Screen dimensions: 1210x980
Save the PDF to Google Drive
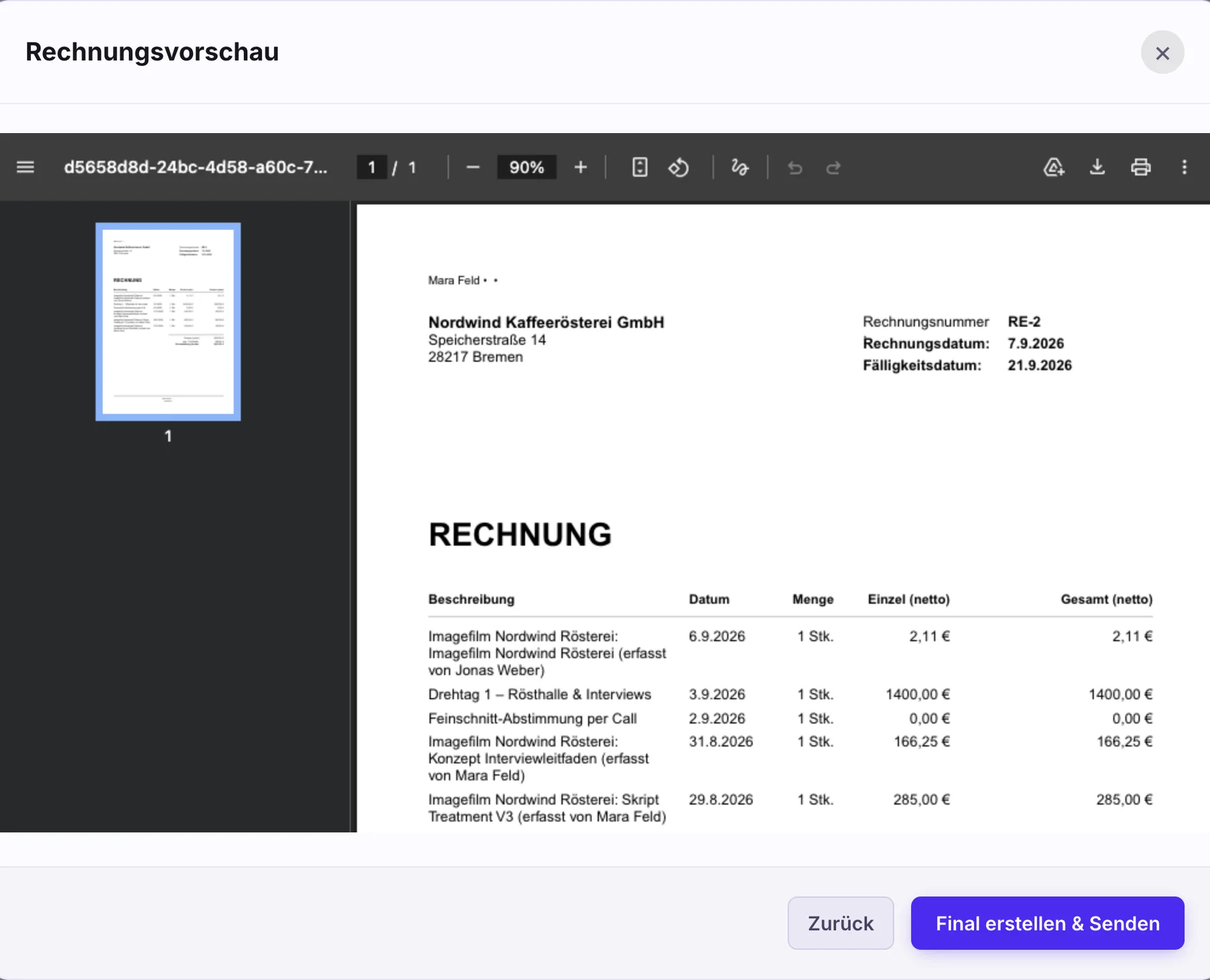coord(1053,167)
